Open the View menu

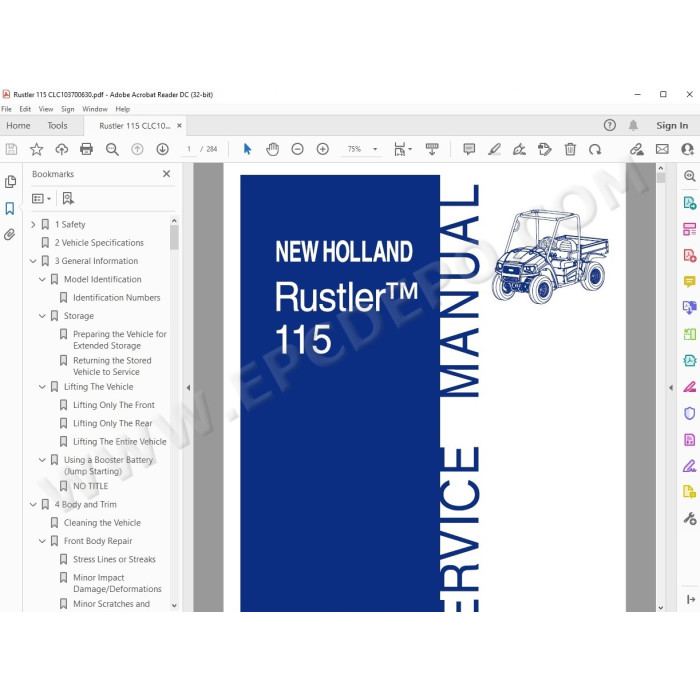[46, 109]
